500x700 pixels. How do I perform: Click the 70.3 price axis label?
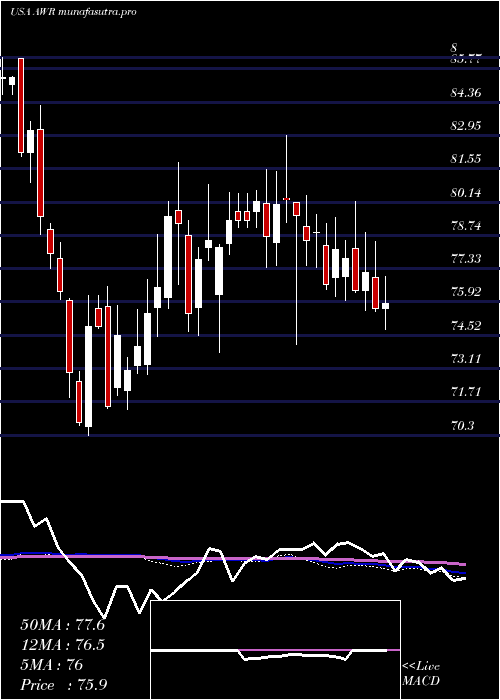pos(463,426)
